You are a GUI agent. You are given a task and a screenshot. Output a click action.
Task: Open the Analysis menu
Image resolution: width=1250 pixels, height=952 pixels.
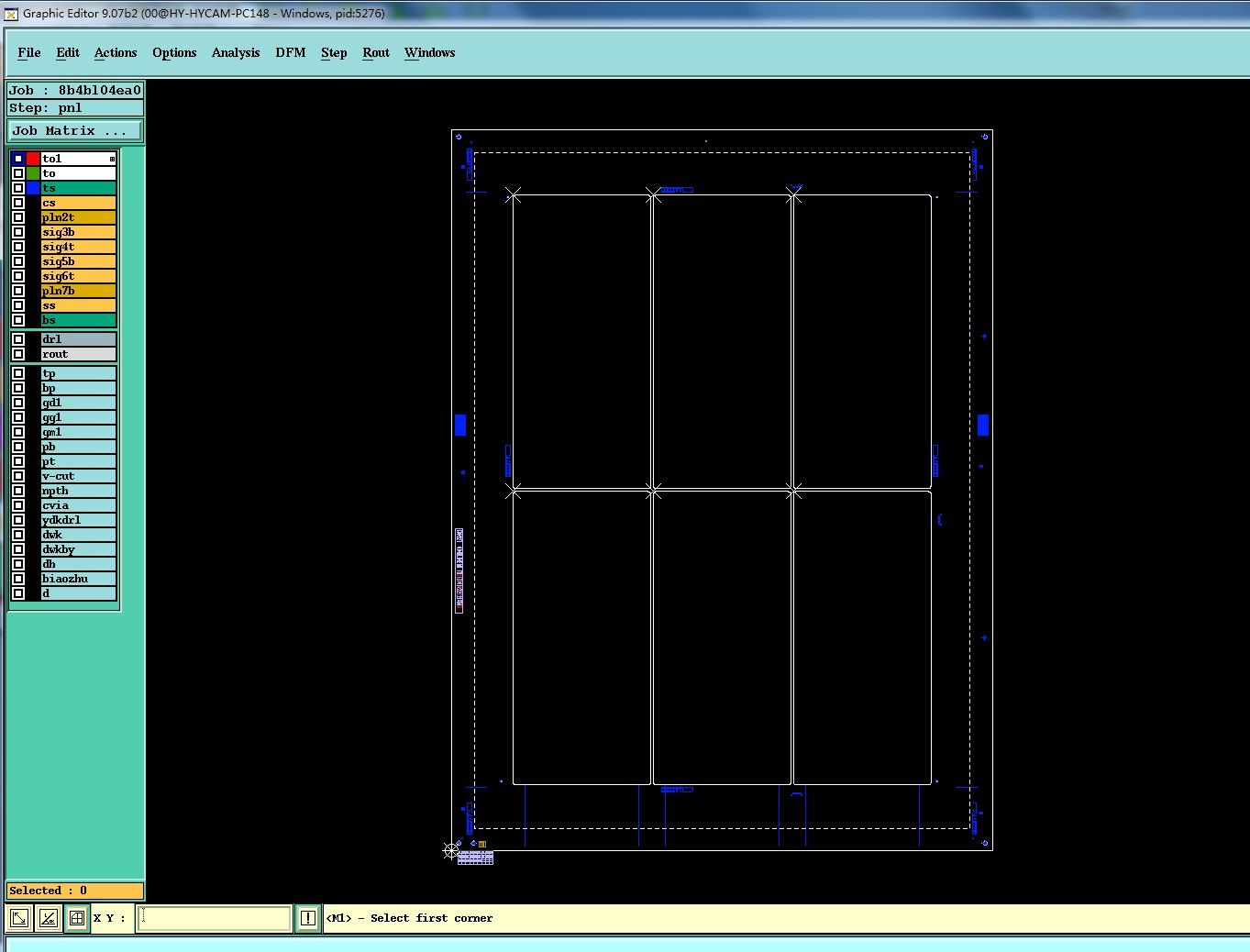click(236, 52)
